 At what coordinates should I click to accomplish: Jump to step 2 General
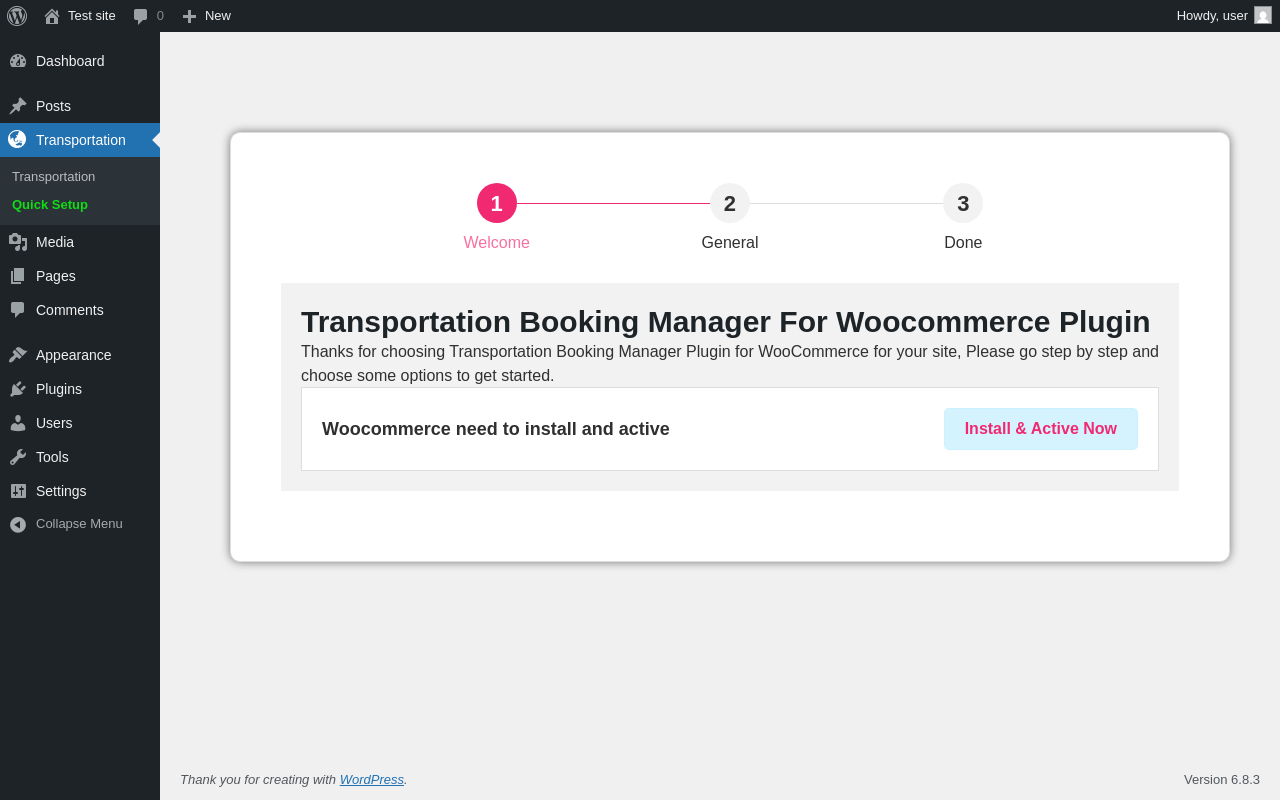(730, 204)
